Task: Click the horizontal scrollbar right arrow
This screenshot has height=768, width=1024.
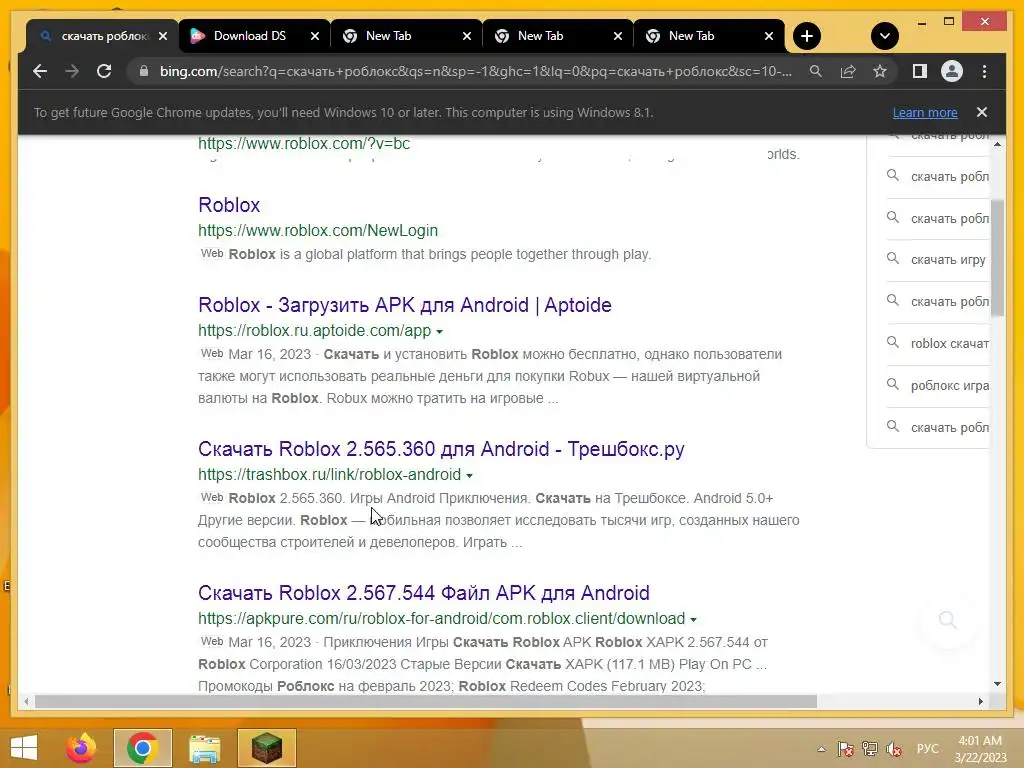Action: pyautogui.click(x=981, y=701)
